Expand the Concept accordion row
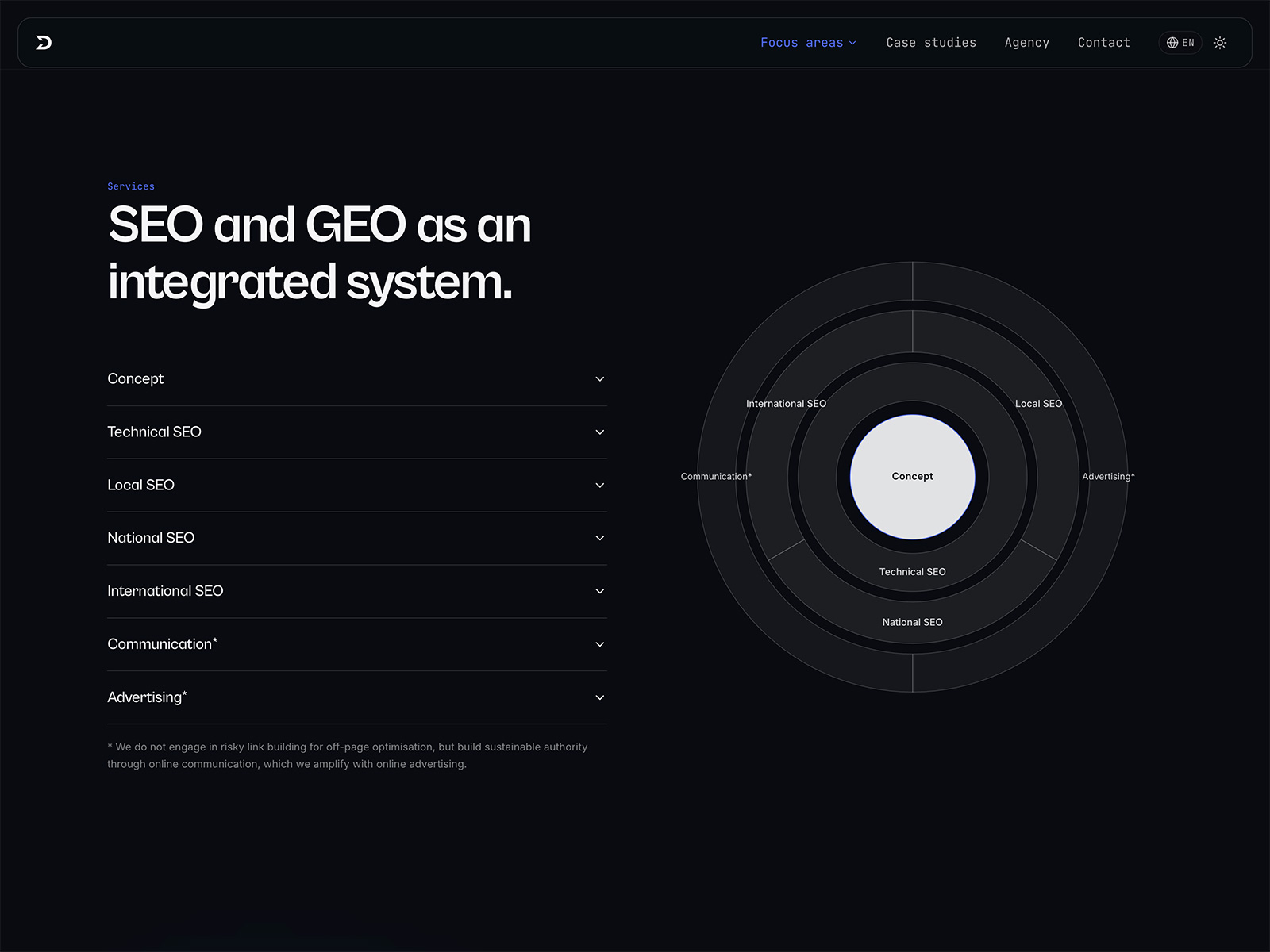 [357, 379]
